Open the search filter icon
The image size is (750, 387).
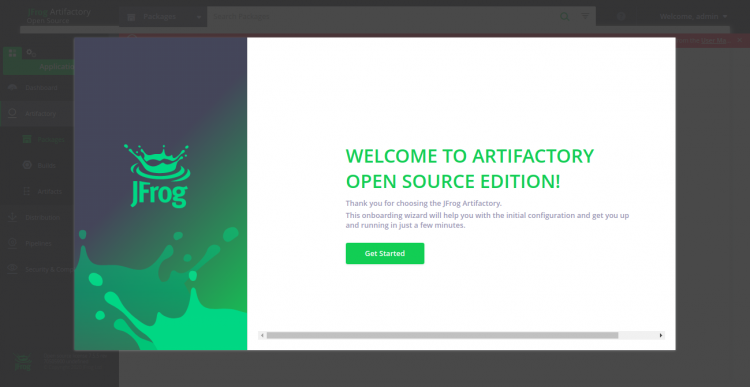point(585,17)
